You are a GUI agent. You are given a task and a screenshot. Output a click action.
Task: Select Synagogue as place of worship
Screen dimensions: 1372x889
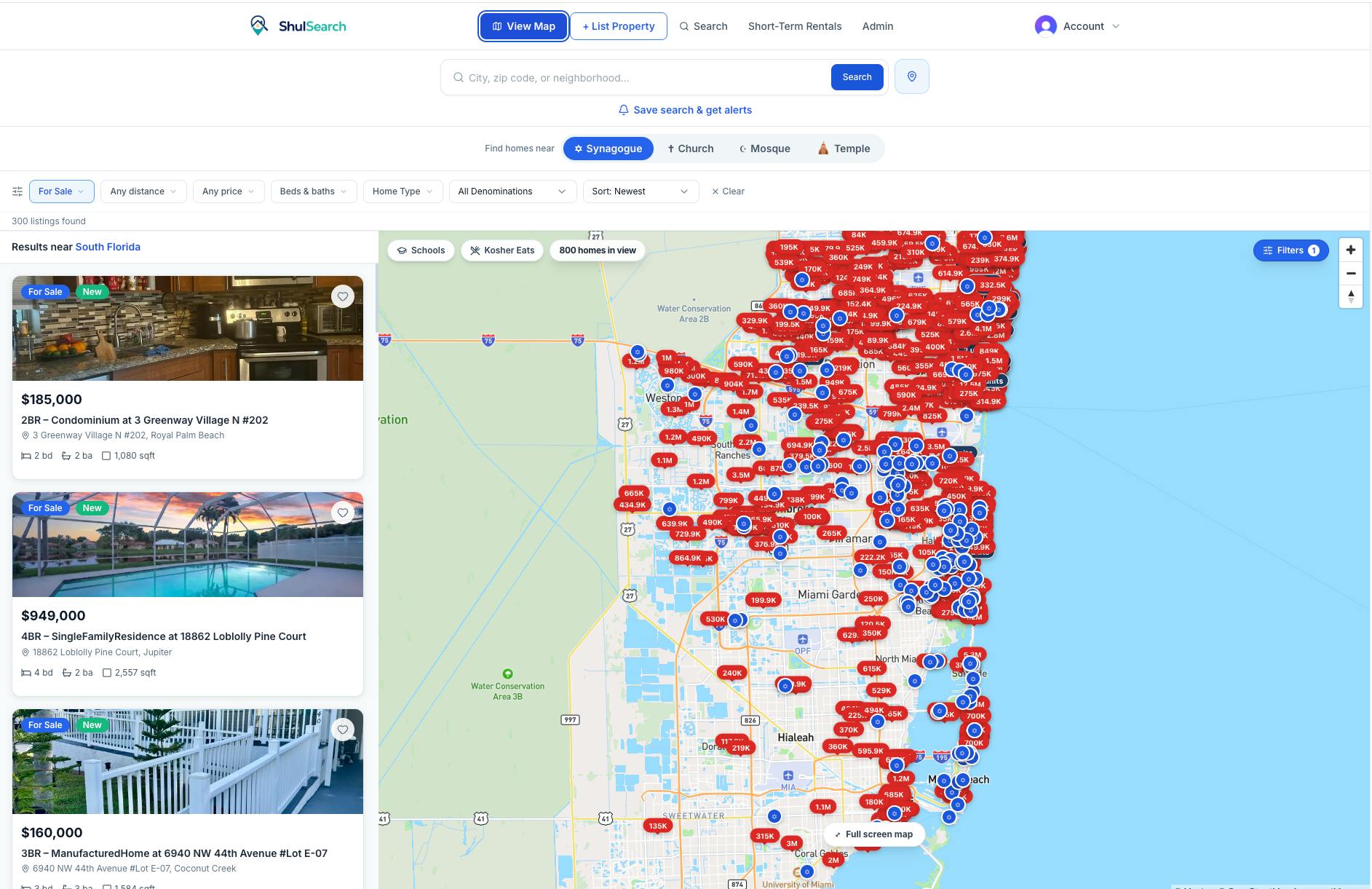pyautogui.click(x=608, y=149)
